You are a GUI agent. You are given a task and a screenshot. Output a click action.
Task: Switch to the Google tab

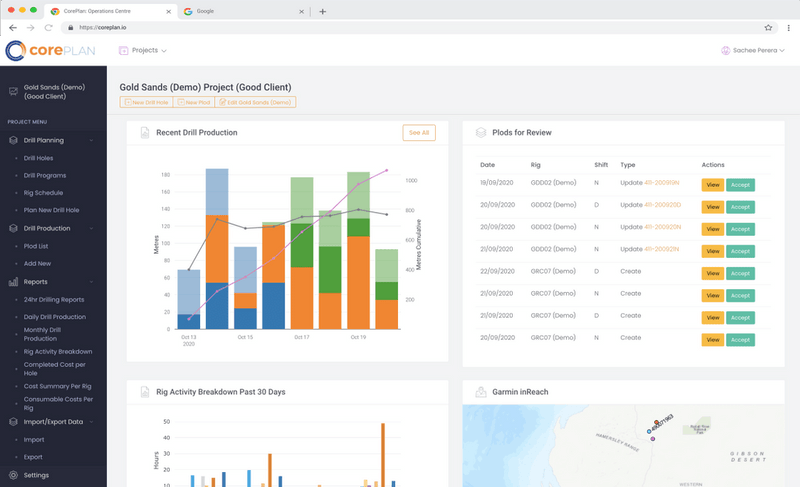pyautogui.click(x=242, y=11)
